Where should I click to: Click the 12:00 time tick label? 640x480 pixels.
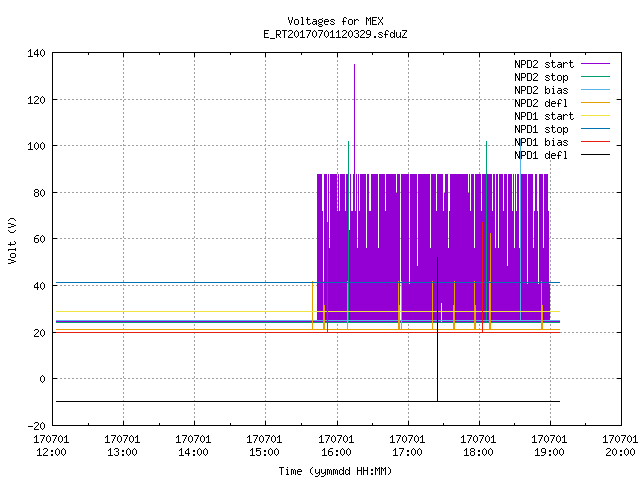[51, 452]
